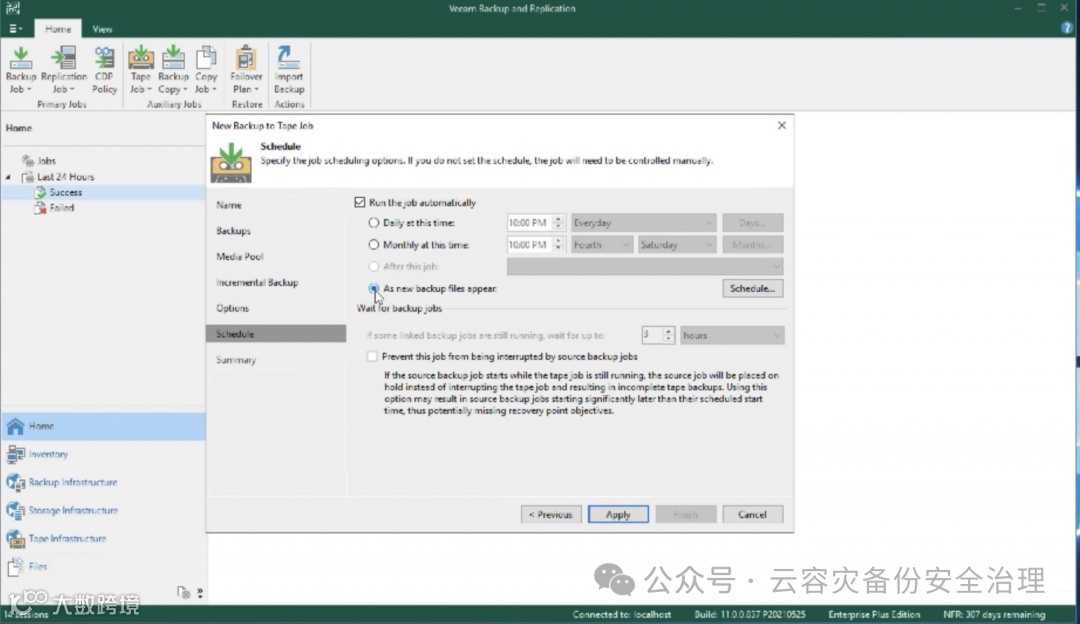This screenshot has height=624, width=1080.
Task: Click the daily time 10:00 PM field
Action: coord(529,223)
